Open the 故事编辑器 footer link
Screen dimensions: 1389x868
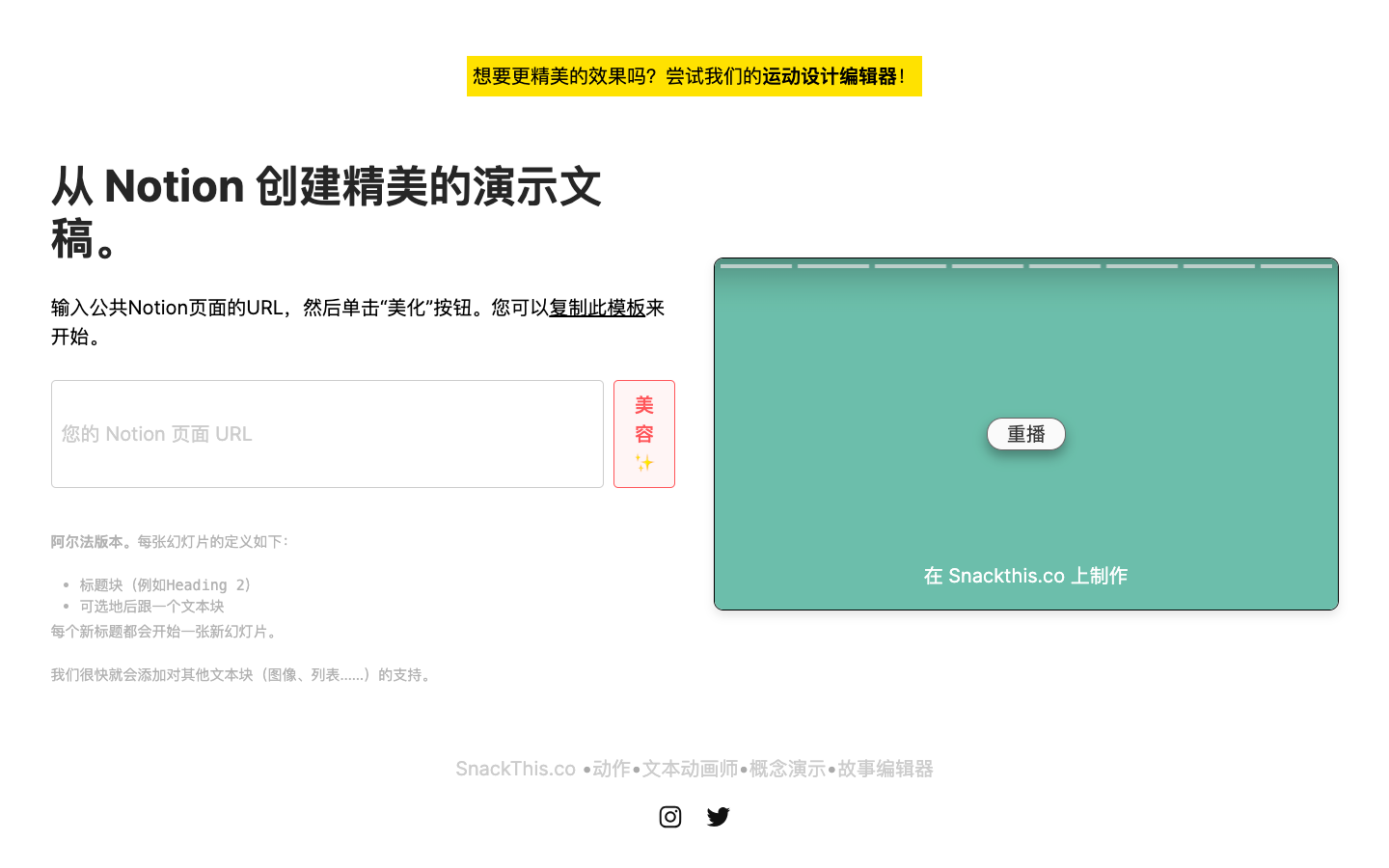(x=885, y=769)
